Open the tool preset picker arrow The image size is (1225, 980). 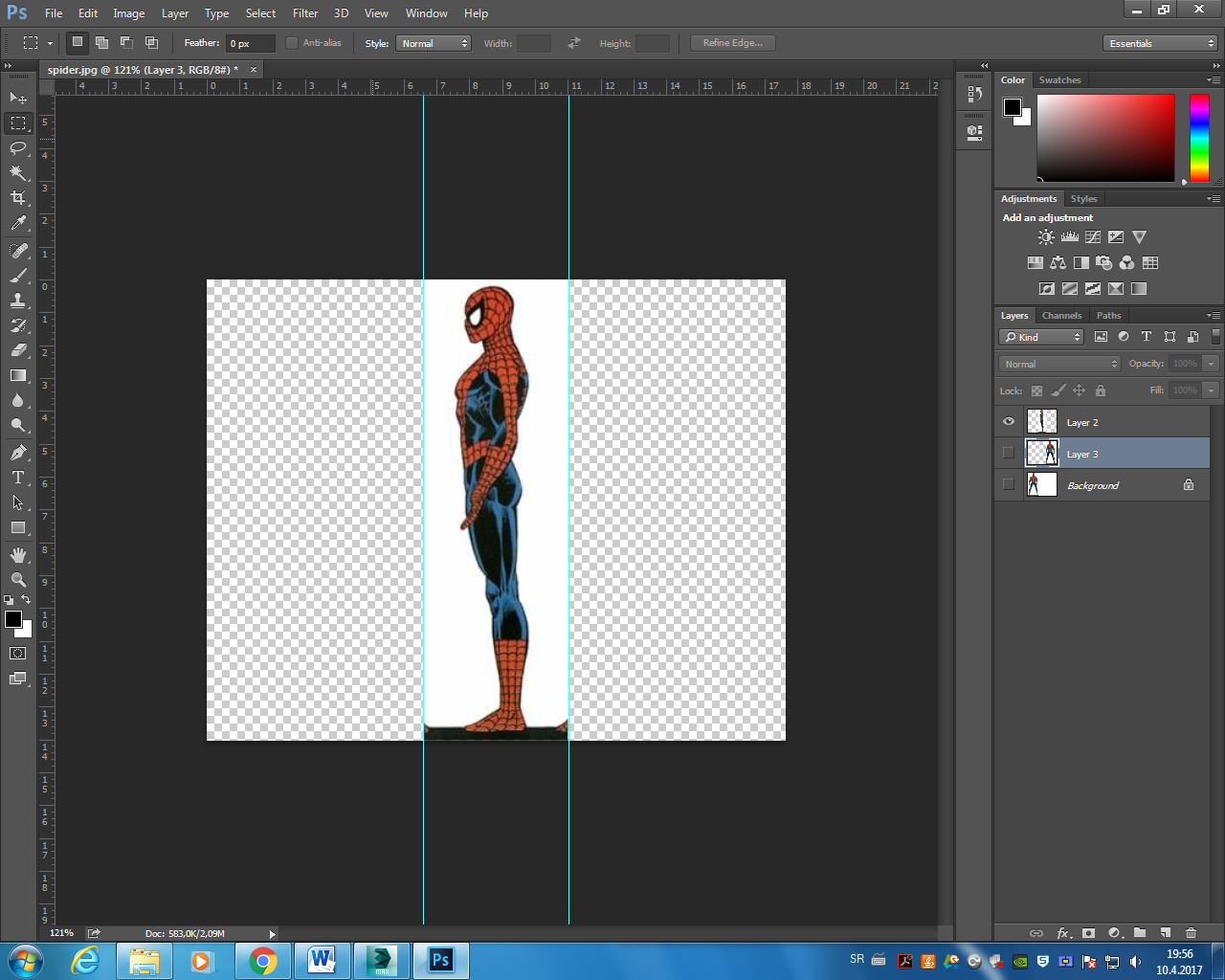pos(50,43)
